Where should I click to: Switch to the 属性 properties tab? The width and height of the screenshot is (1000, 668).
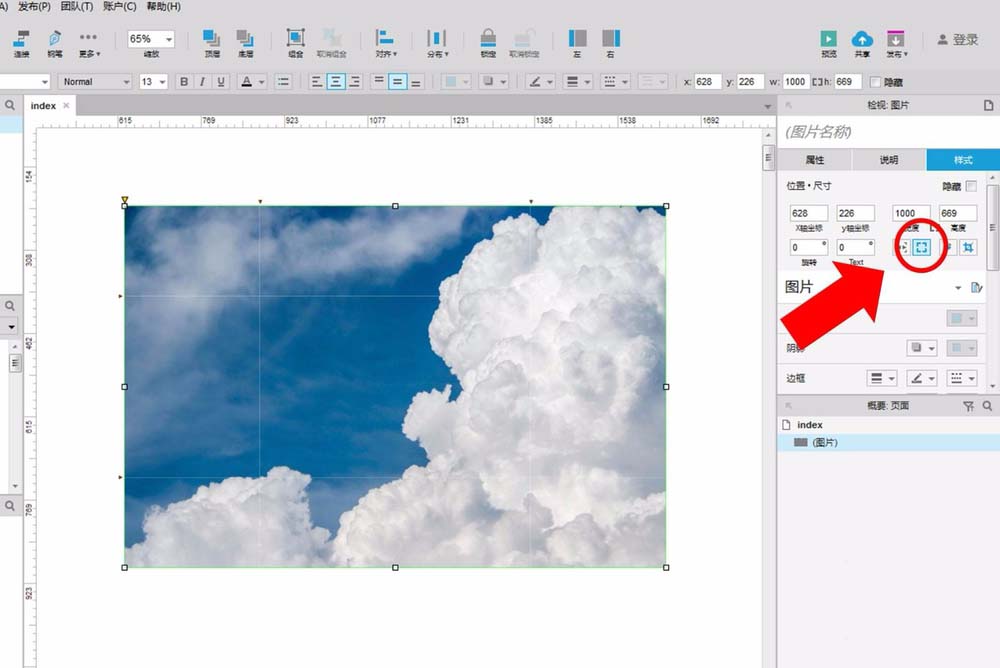tap(814, 160)
